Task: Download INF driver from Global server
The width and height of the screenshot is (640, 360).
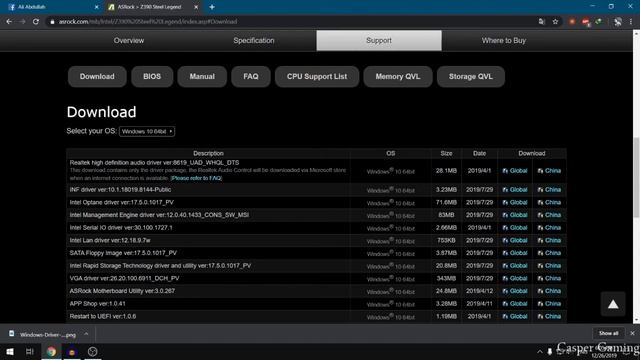Action: point(515,190)
